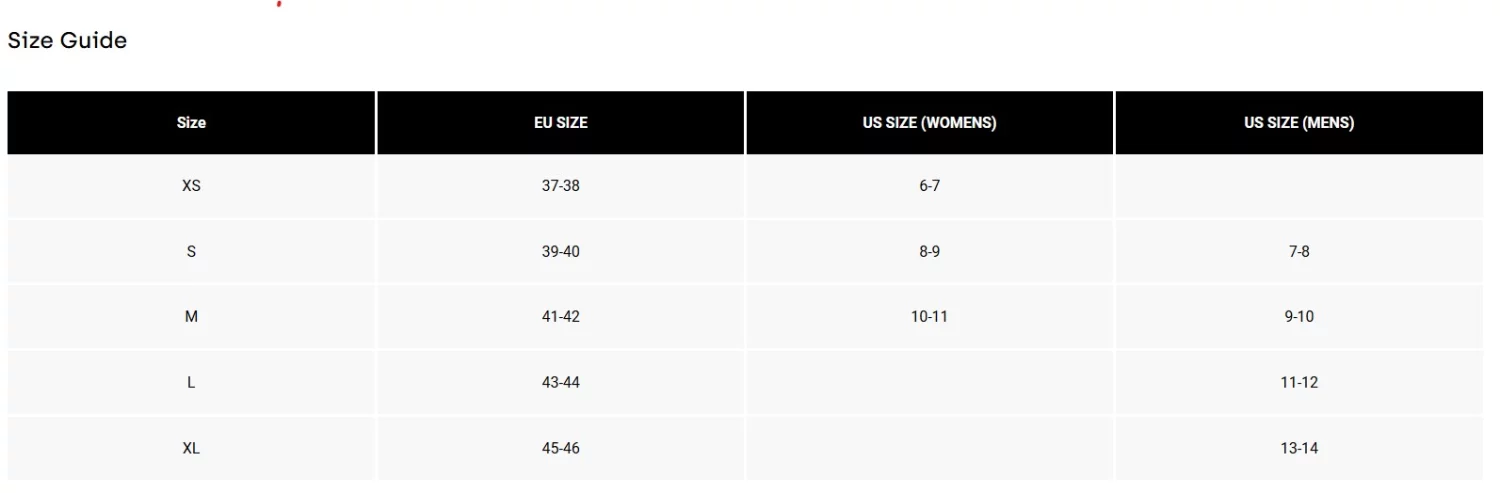Click the 37-38 EU size cell
The image size is (1500, 493).
coord(561,187)
